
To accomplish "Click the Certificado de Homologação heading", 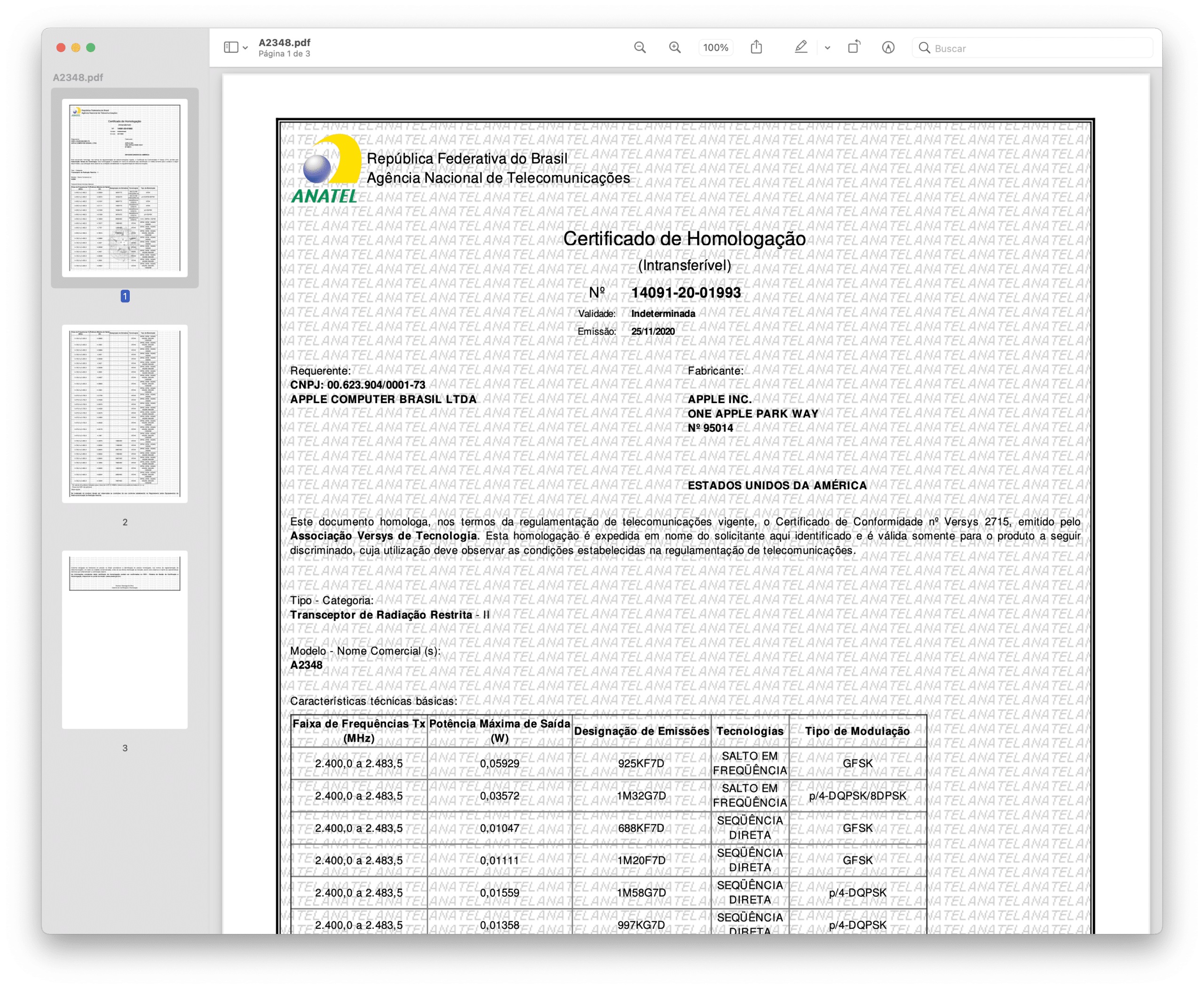I will point(684,239).
